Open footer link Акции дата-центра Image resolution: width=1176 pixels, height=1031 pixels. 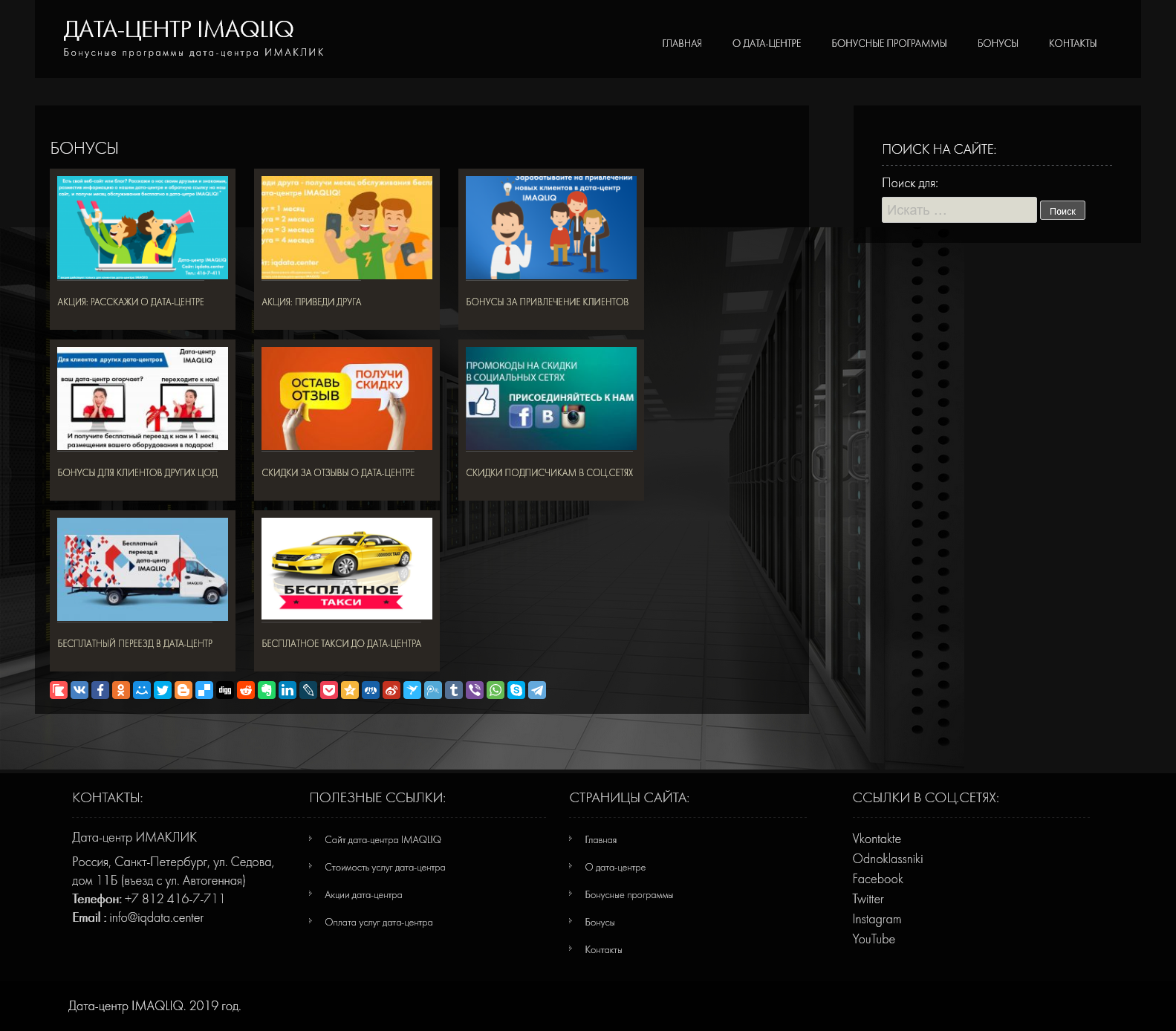point(363,894)
